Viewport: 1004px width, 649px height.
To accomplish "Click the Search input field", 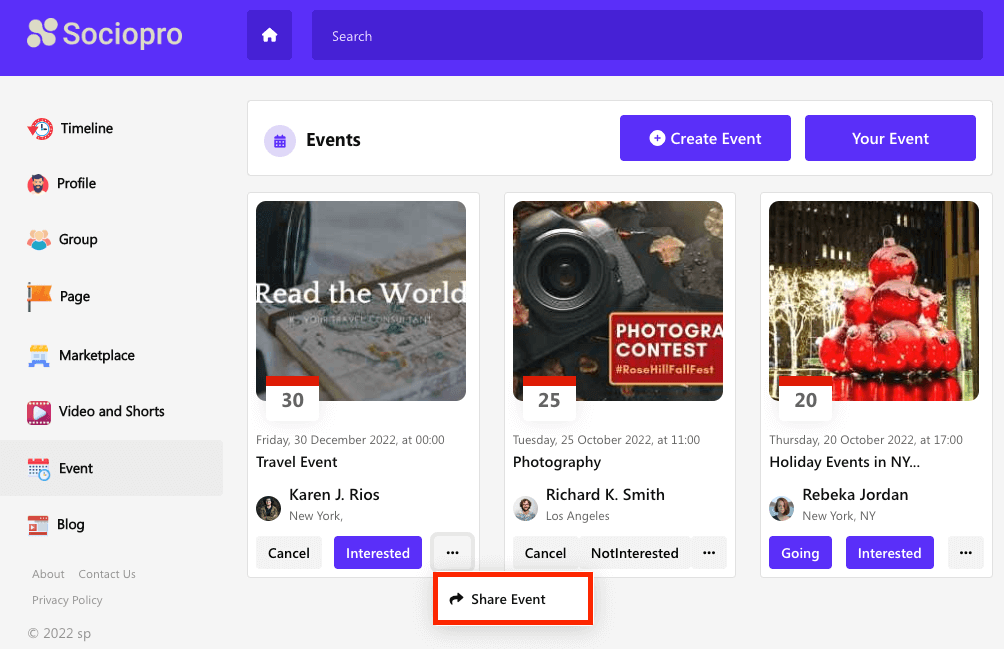I will pos(646,36).
